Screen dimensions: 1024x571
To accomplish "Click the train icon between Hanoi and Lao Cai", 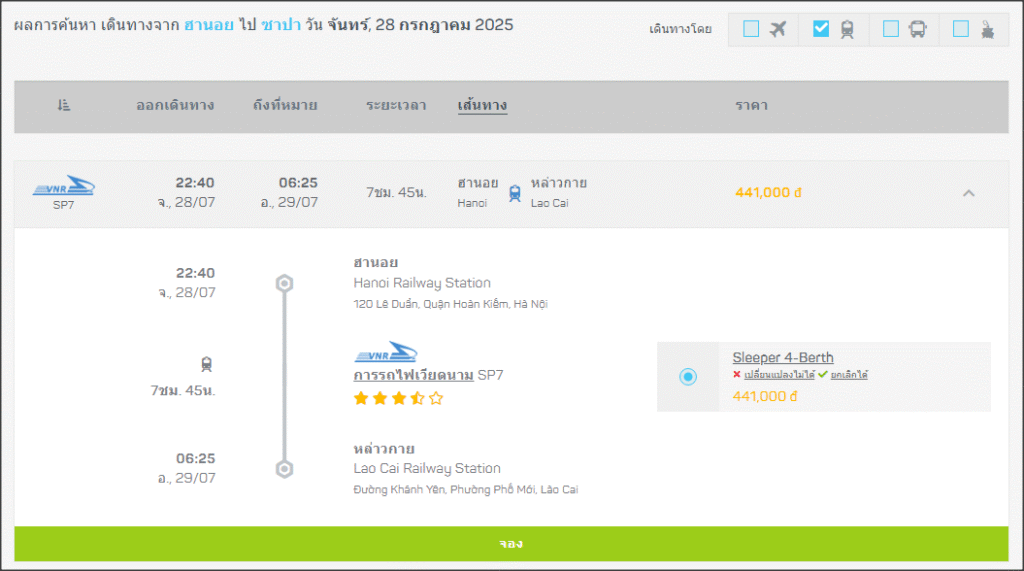I will (x=515, y=193).
